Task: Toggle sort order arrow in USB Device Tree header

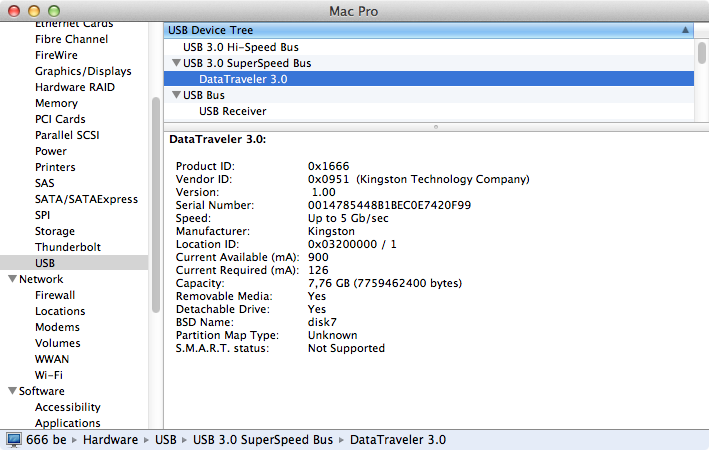Action: [x=685, y=30]
